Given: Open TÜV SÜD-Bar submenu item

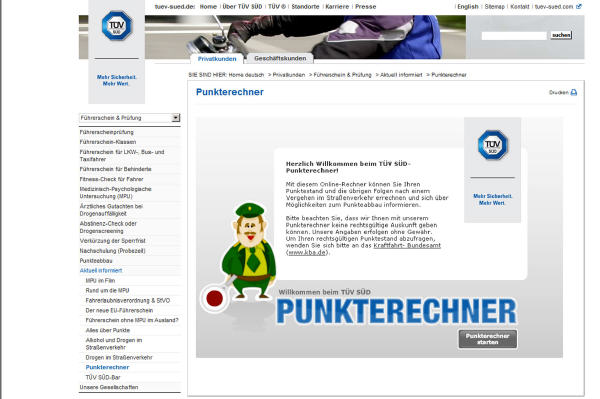Looking at the screenshot, I should pos(103,377).
